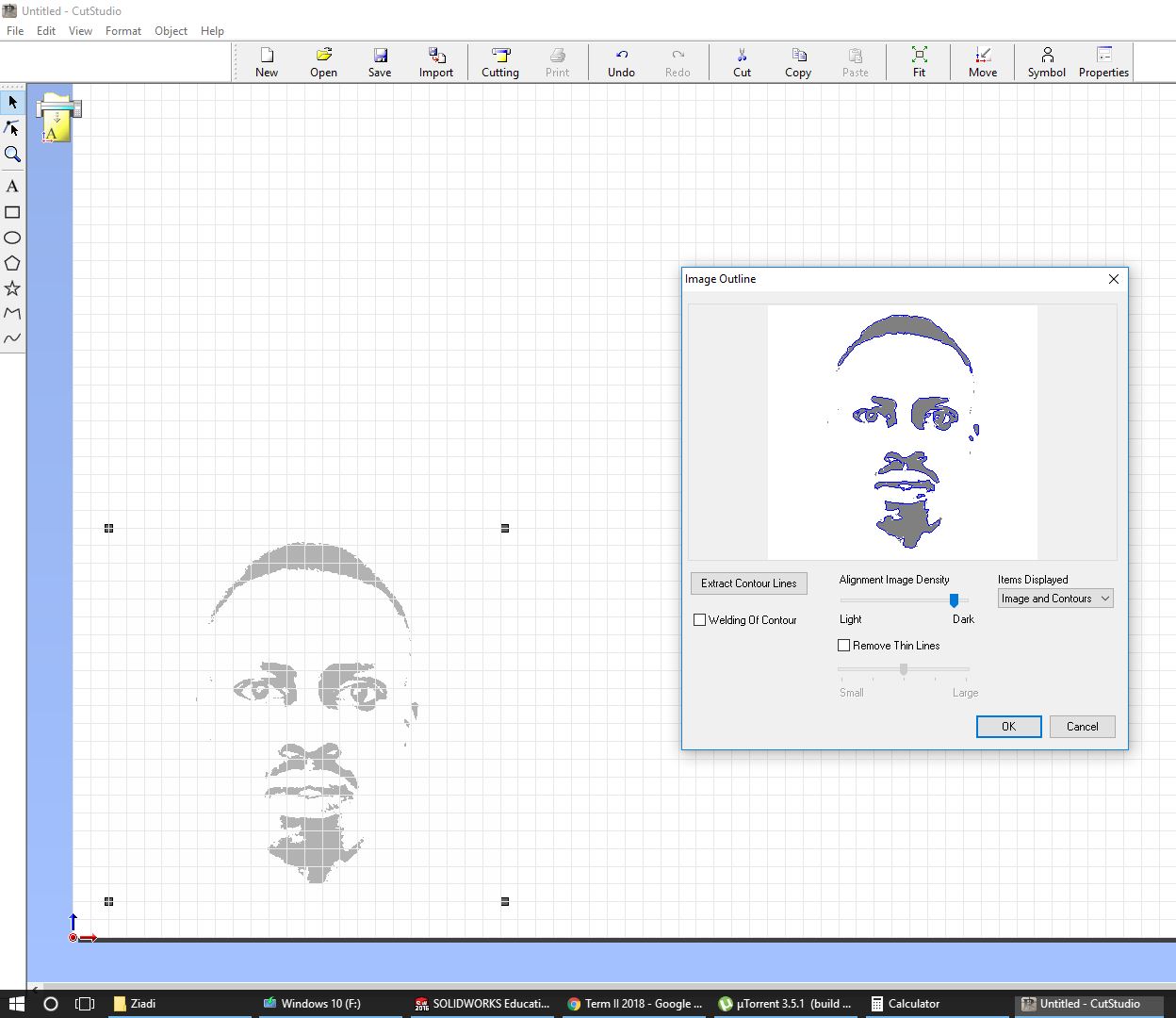Open the Windows Start menu
Viewport: 1176px width, 1018px height.
pos(16,1004)
